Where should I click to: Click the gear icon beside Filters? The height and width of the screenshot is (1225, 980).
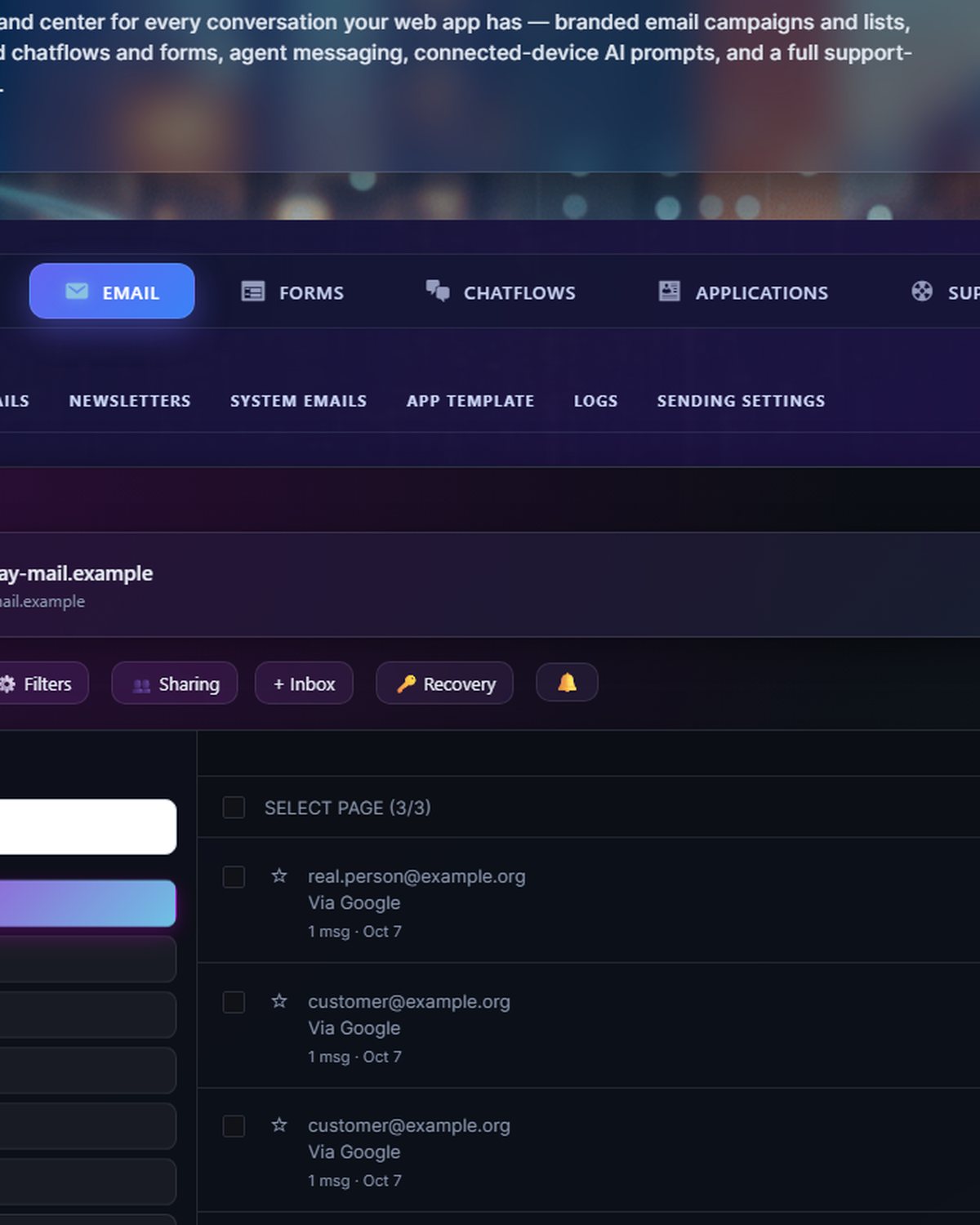pos(7,684)
